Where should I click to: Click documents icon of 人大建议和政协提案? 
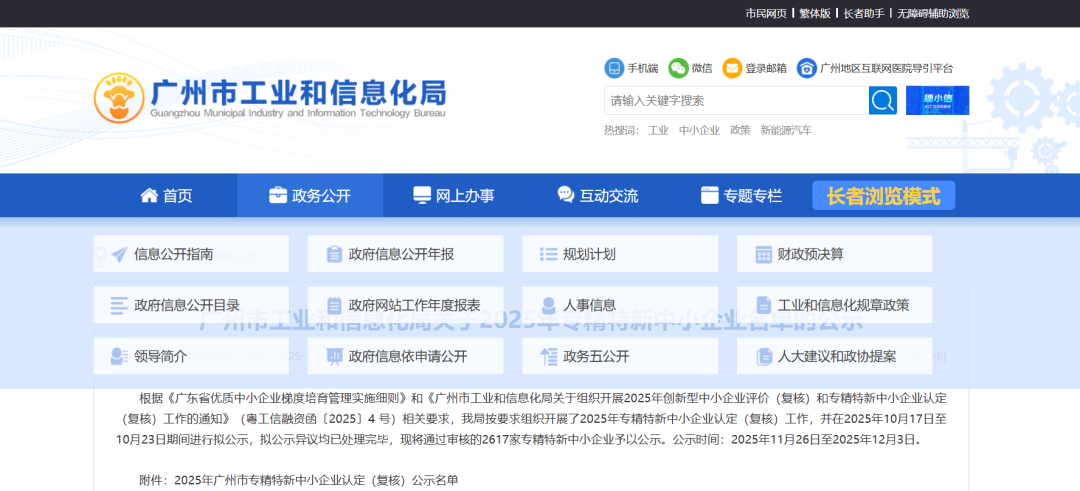(764, 356)
